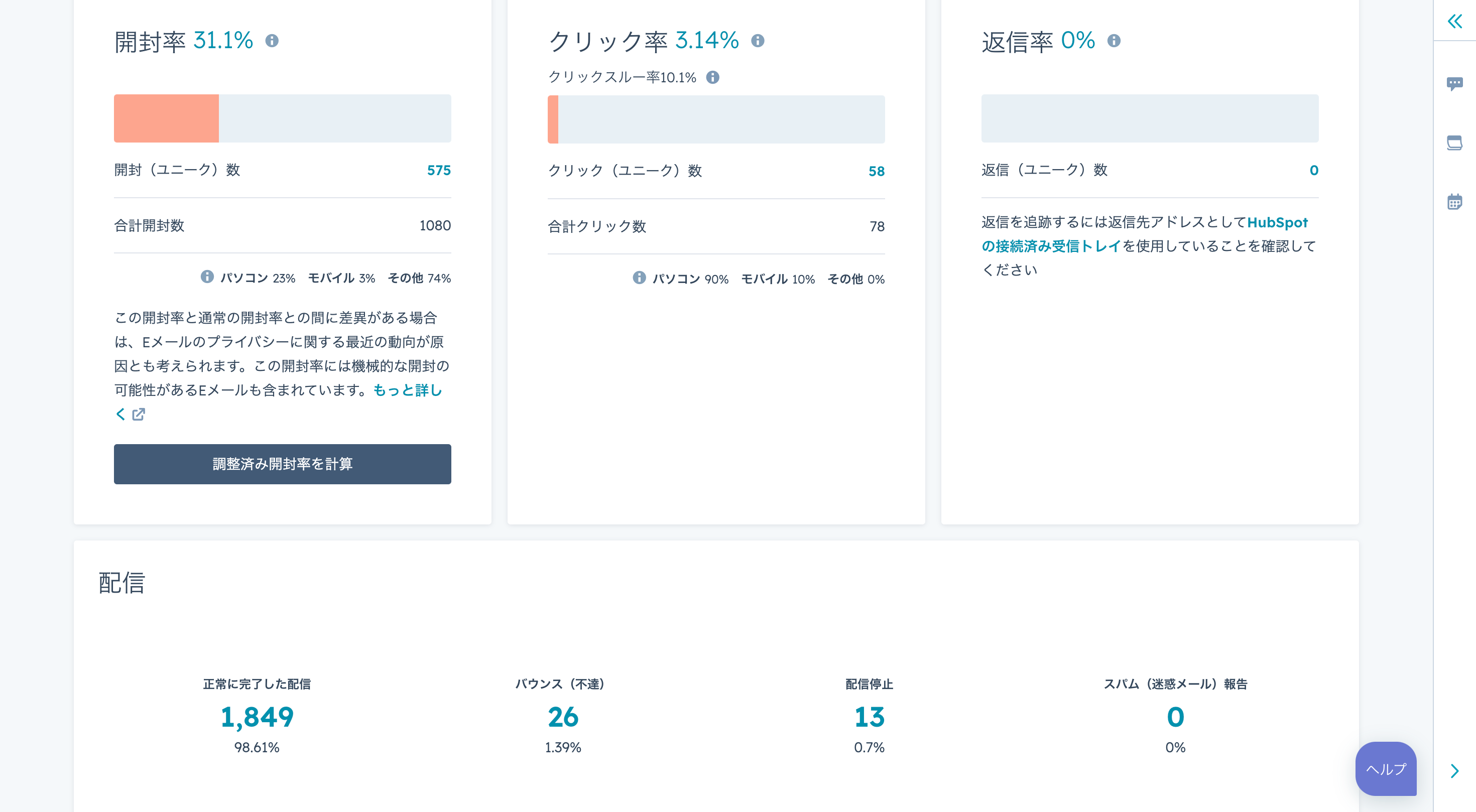This screenshot has height=812, width=1476.
Task: Click 返信（ユニーク）数 label
Action: coord(1045,170)
